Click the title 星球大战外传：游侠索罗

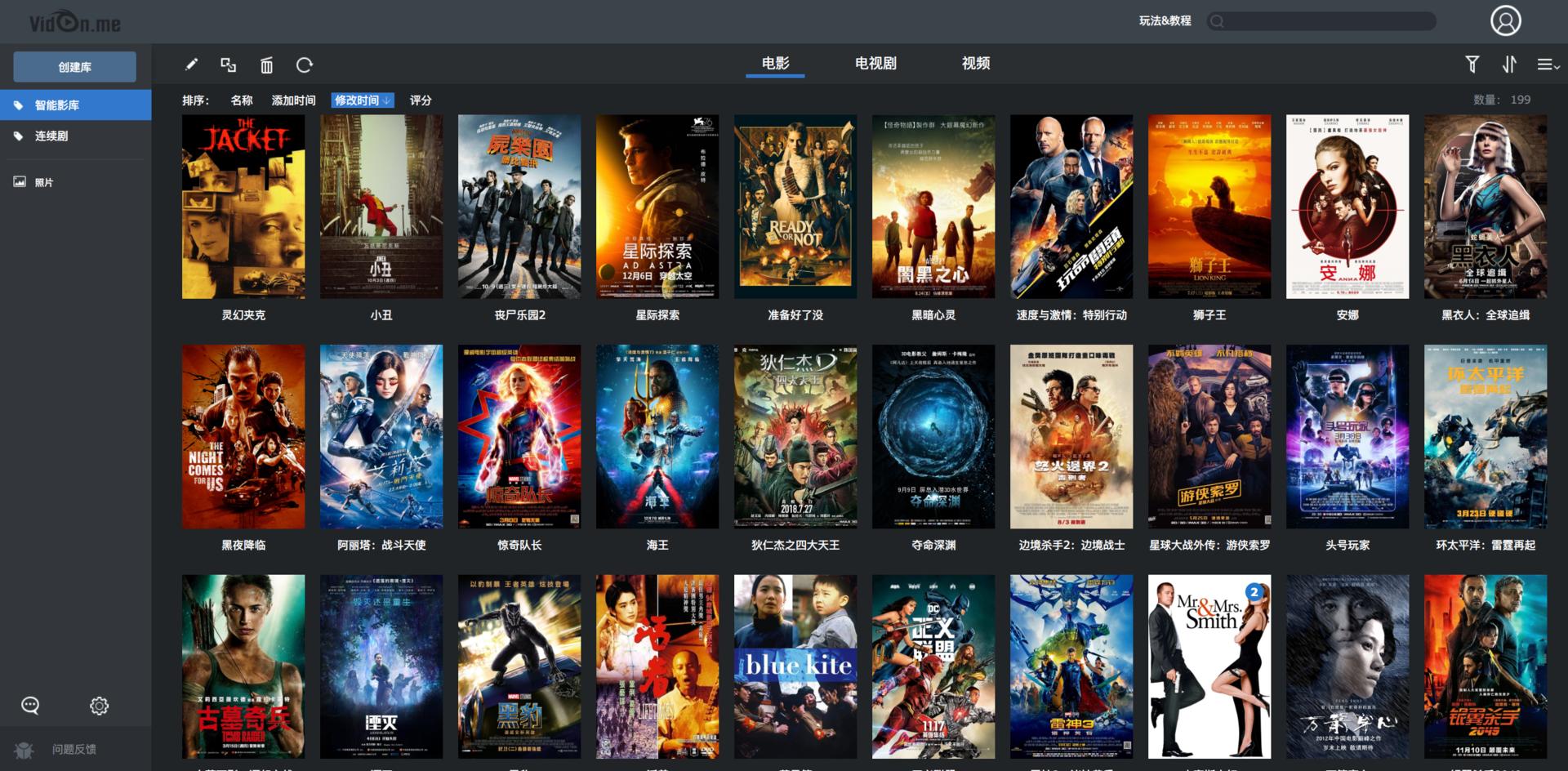[1209, 545]
